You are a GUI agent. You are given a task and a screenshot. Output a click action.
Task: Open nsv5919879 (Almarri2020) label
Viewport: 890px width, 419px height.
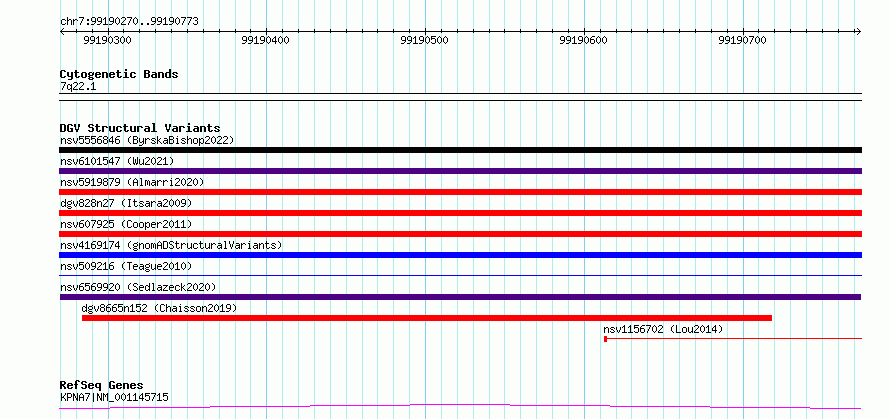coord(132,182)
